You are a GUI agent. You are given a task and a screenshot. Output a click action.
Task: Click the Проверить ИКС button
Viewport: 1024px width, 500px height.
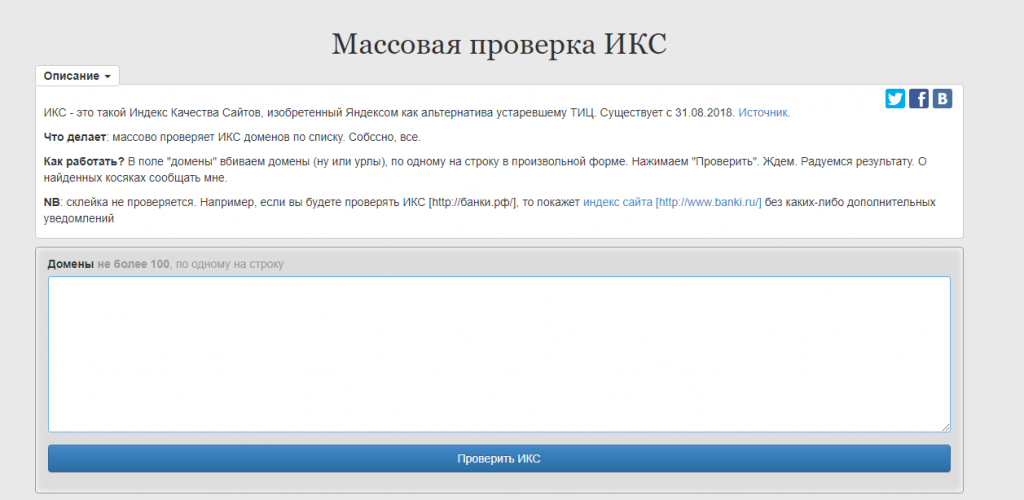pos(499,459)
